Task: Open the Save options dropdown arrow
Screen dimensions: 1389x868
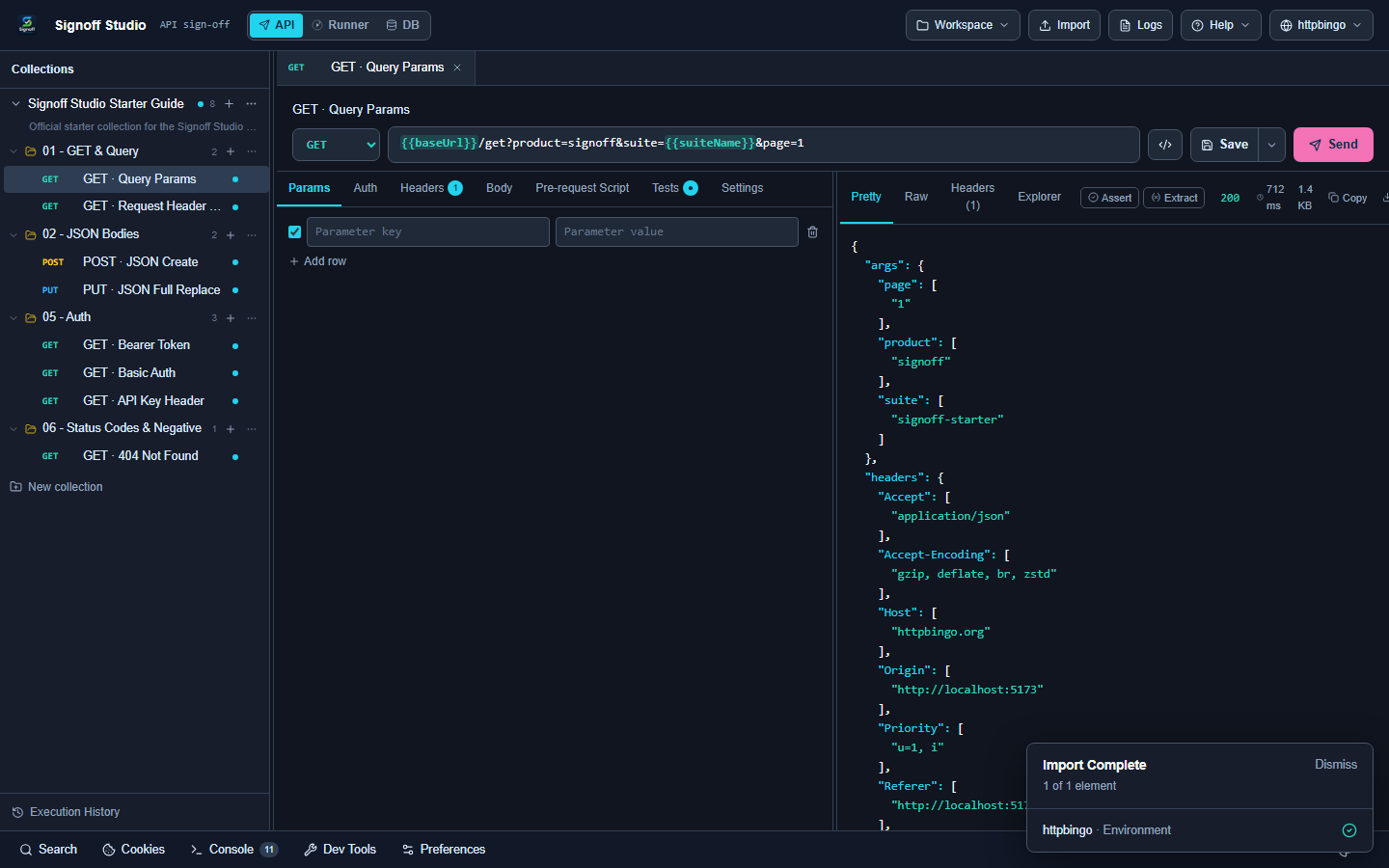Action: [1272, 145]
